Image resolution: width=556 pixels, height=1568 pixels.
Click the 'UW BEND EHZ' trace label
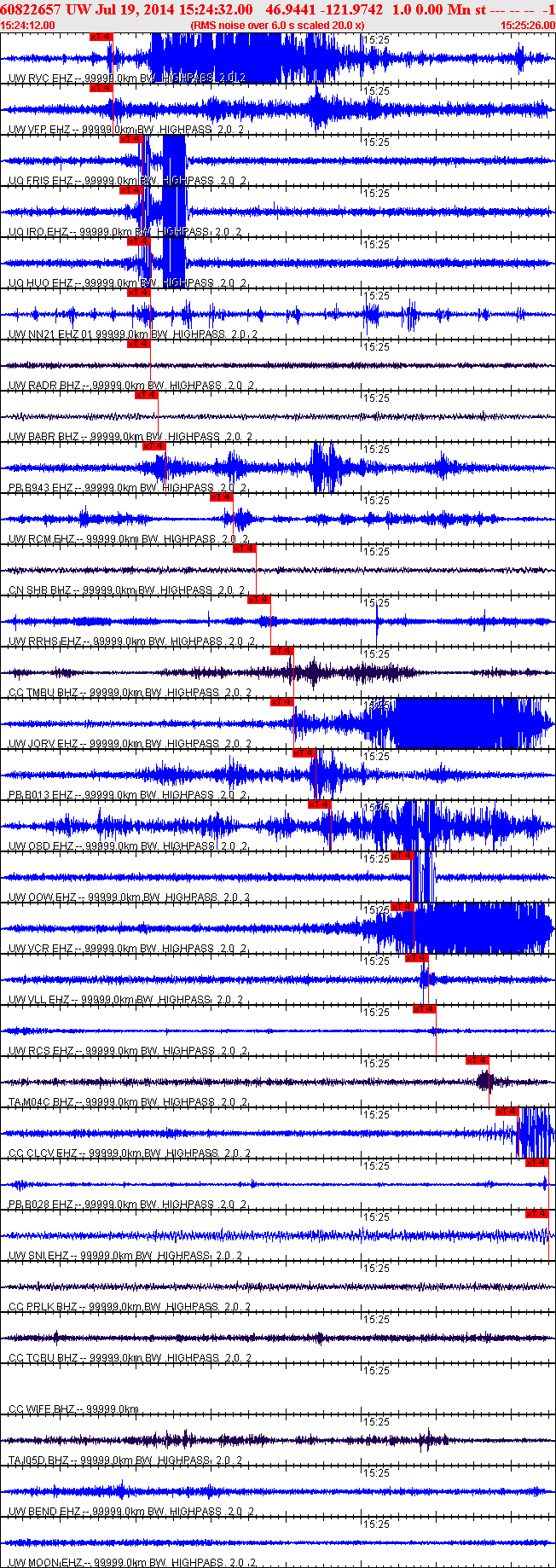pyautogui.click(x=44, y=1512)
